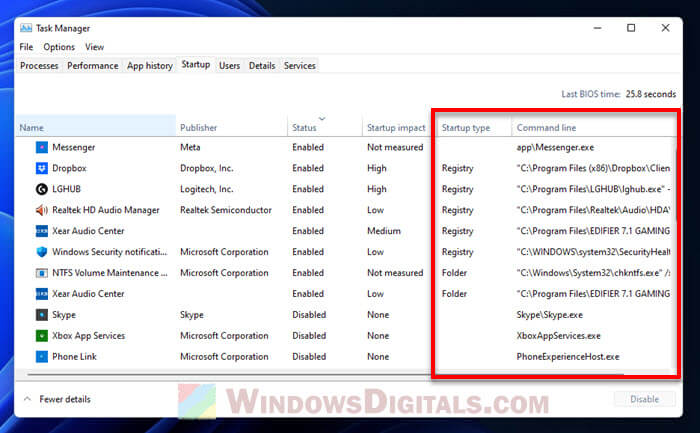This screenshot has width=700, height=433.
Task: Click the lghub.exe command line cell
Action: click(x=593, y=189)
